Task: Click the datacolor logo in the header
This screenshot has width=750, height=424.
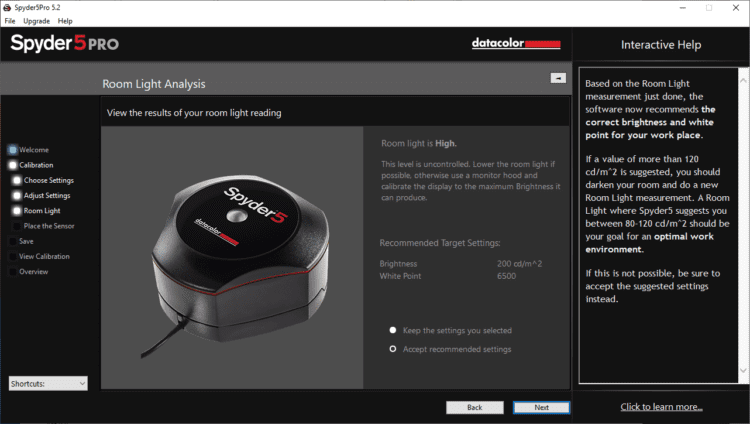Action: click(x=516, y=43)
